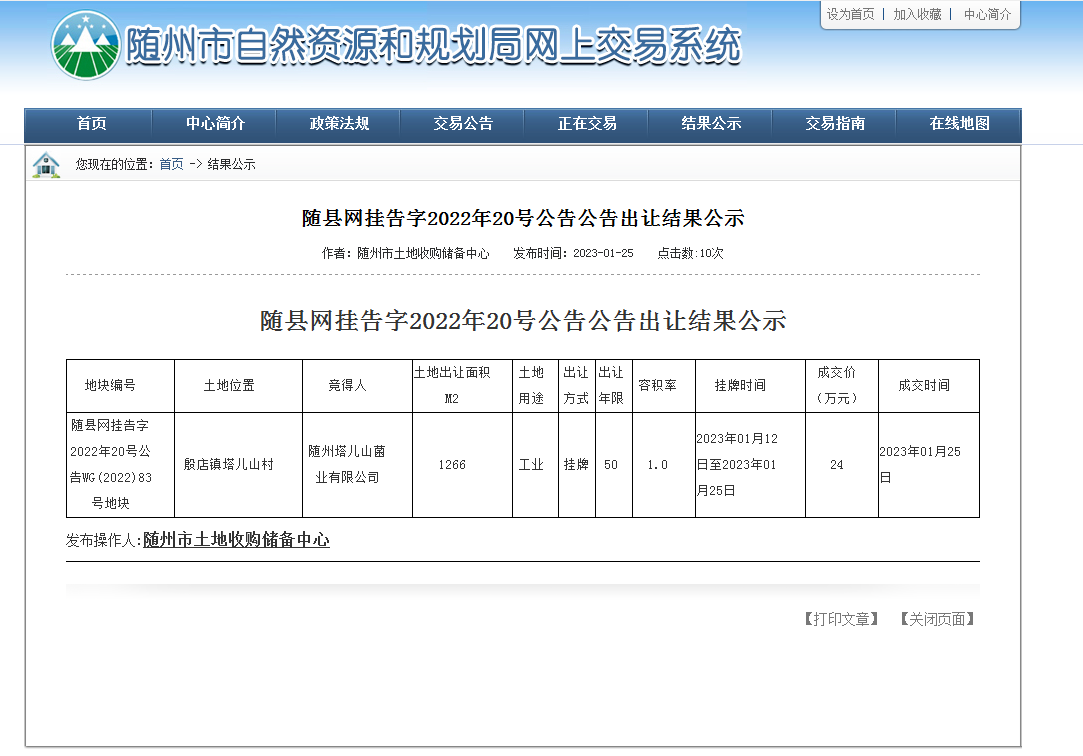Click the transfer method cell 挂牌
1083x756 pixels.
tap(575, 465)
